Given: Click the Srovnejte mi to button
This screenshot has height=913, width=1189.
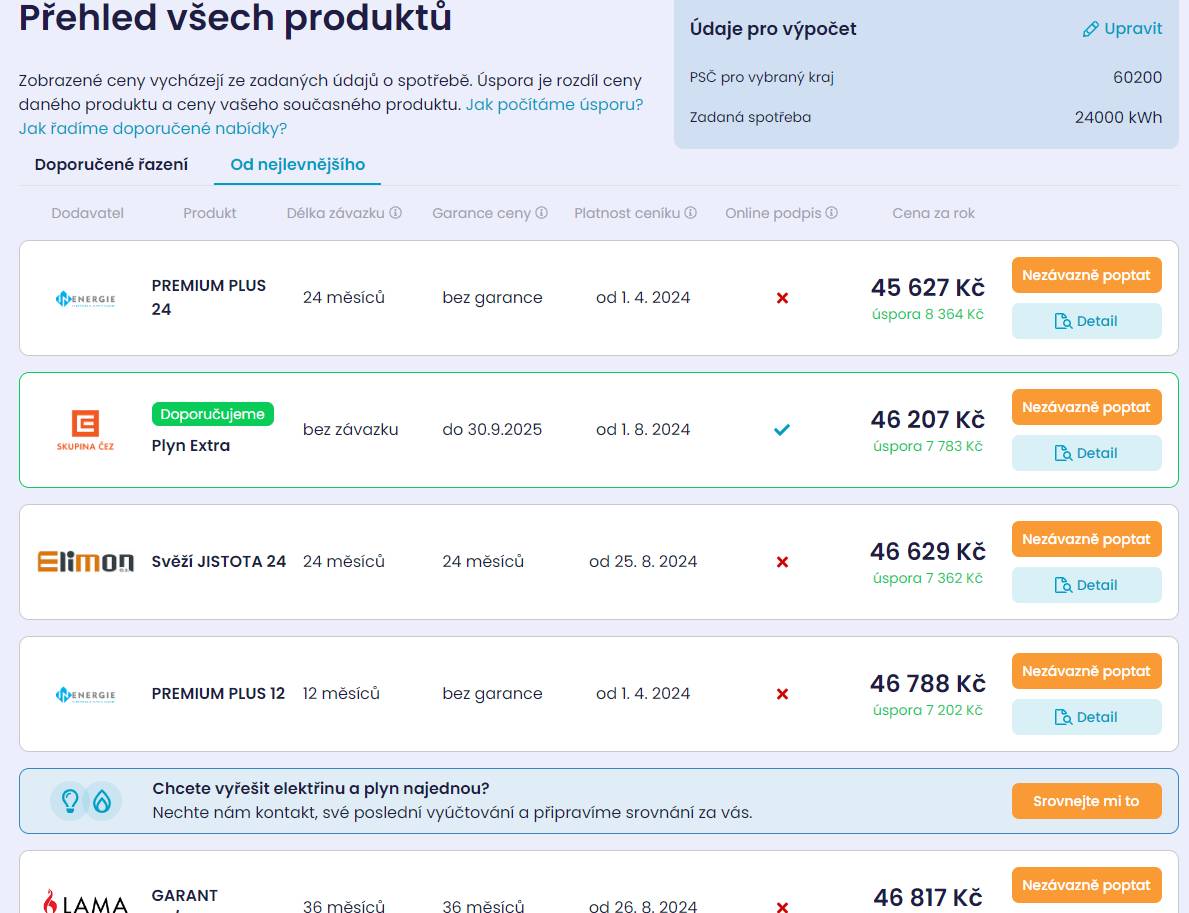Looking at the screenshot, I should [x=1086, y=801].
